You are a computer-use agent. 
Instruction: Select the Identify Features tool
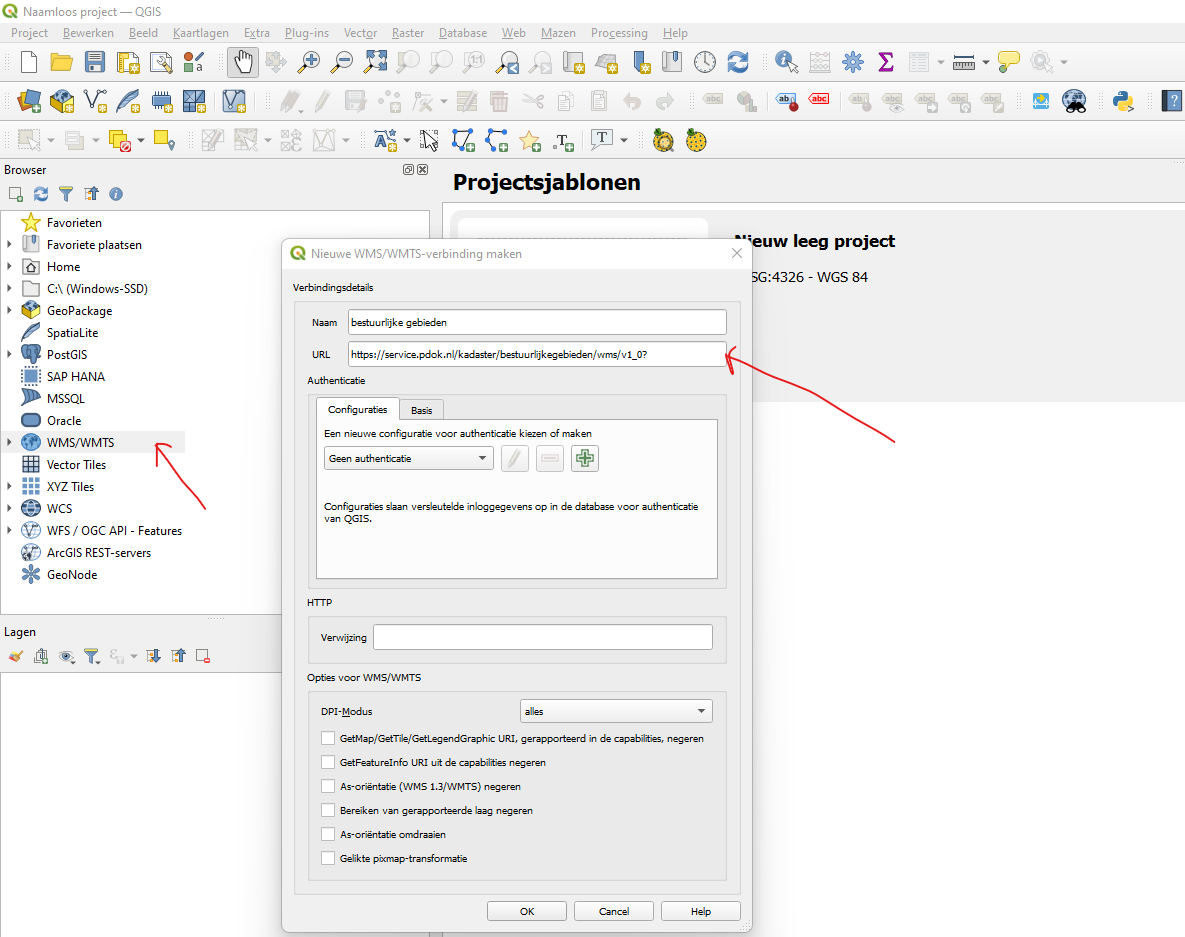786,62
